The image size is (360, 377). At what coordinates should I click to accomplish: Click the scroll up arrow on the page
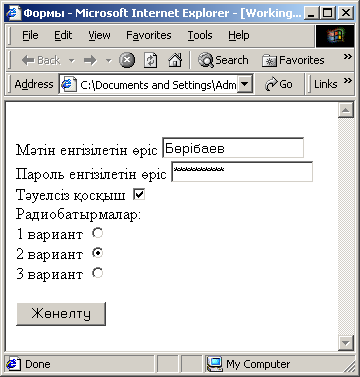coord(346,110)
